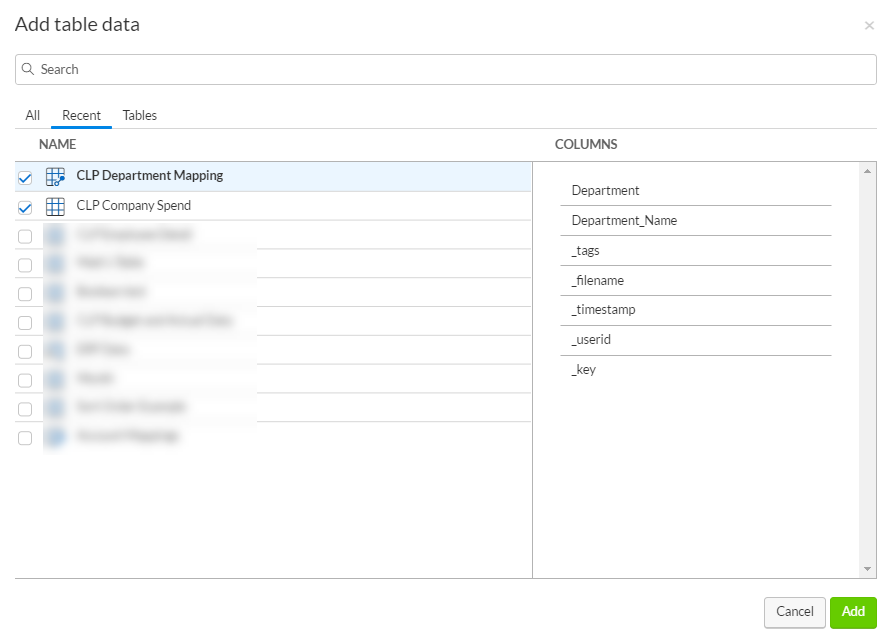Check the checkbox on the bottom table row
Viewport: 893px width, 642px height.
point(25,438)
